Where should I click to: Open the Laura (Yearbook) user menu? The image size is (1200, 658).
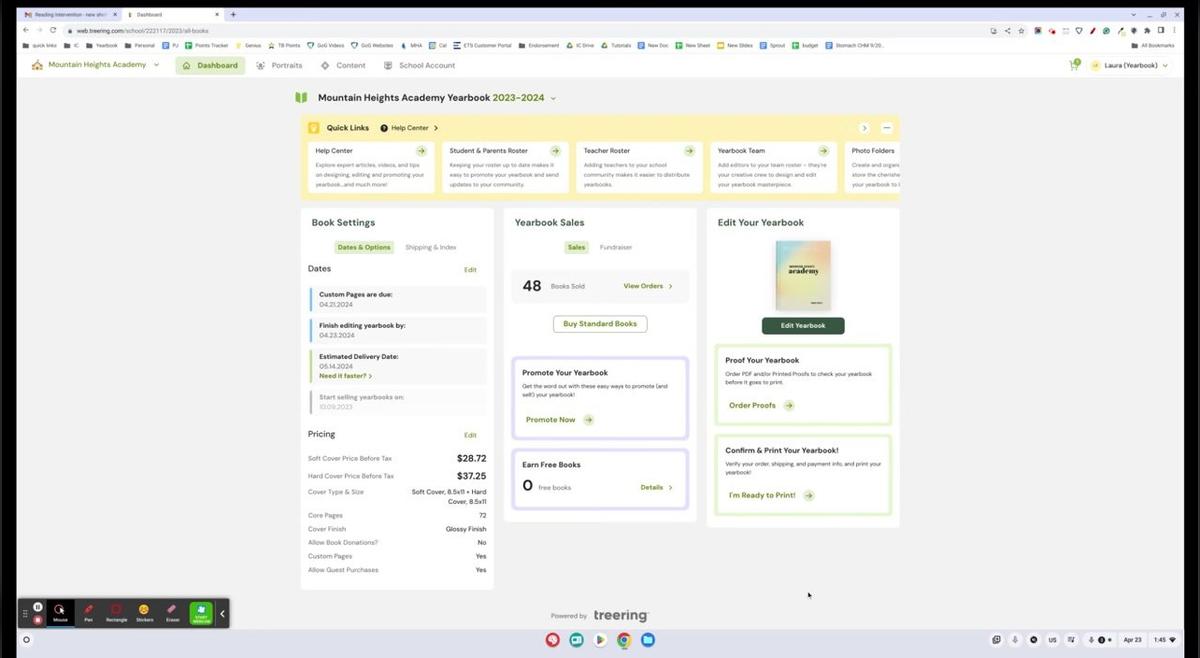(1129, 65)
